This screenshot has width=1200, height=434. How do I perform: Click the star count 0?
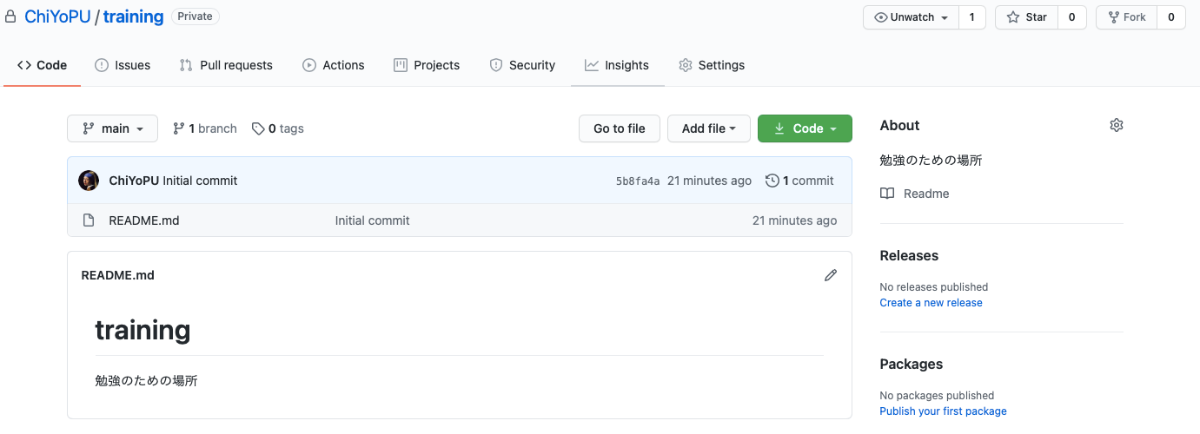coord(1072,17)
